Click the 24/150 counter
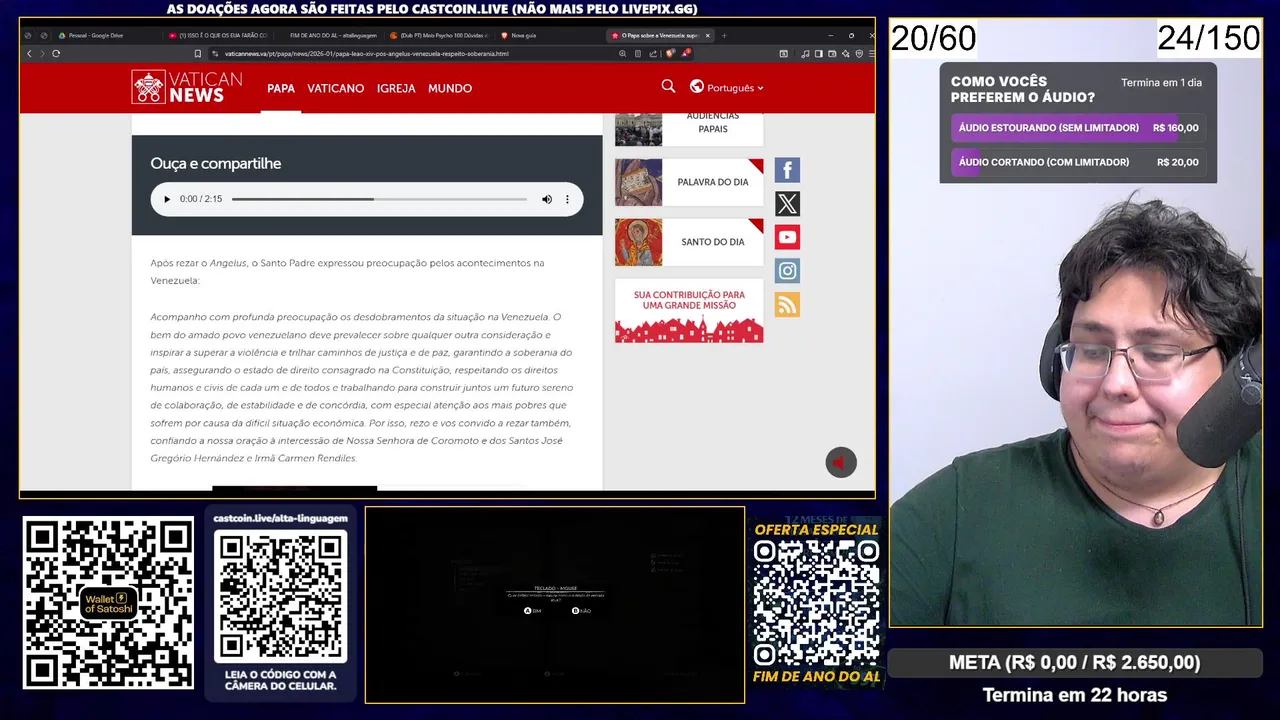The height and width of the screenshot is (720, 1280). (1209, 39)
